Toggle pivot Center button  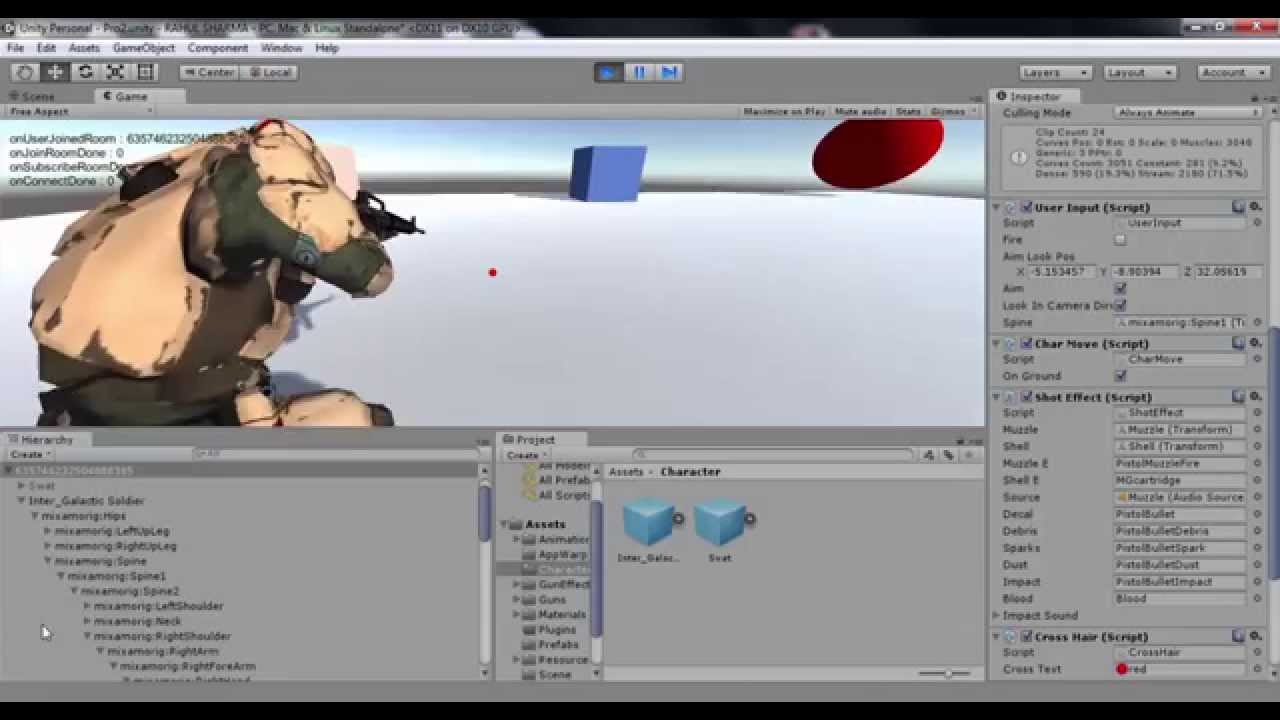pos(209,72)
